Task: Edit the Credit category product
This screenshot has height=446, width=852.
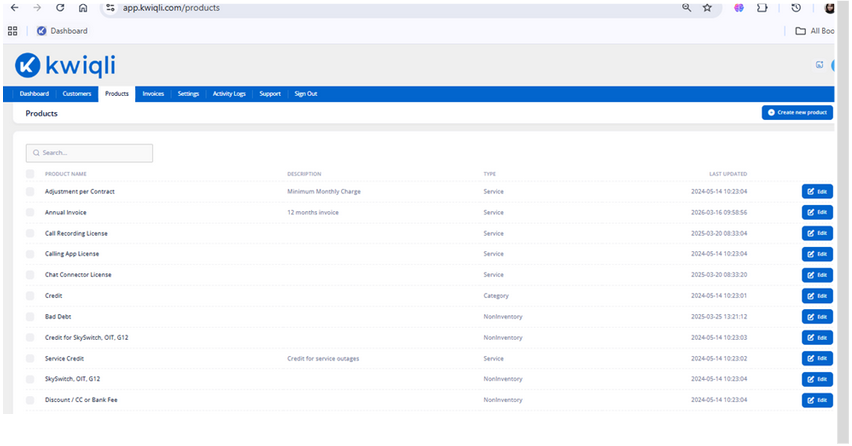Action: click(817, 296)
